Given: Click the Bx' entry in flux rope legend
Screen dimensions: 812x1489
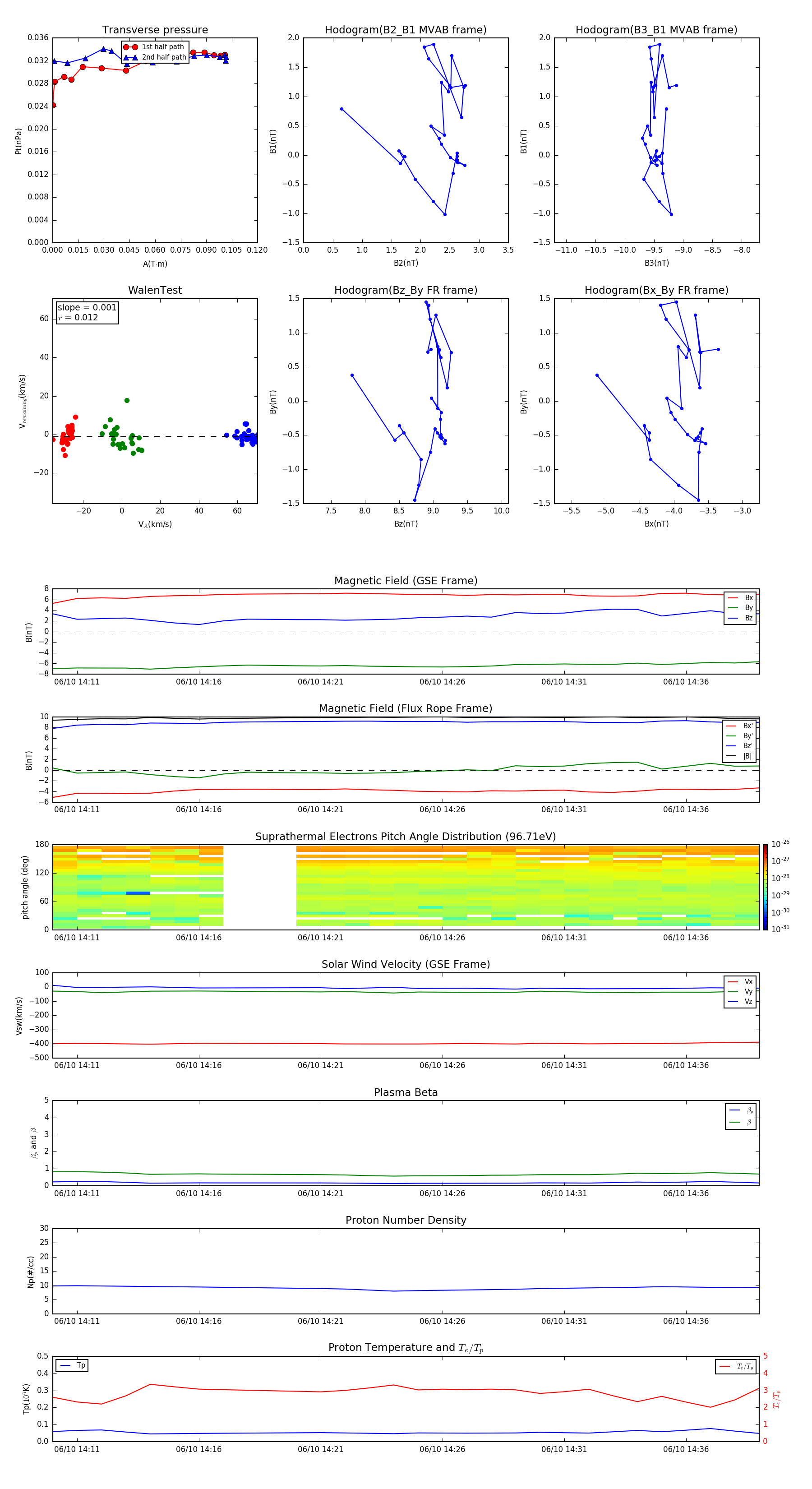Looking at the screenshot, I should click(x=739, y=726).
